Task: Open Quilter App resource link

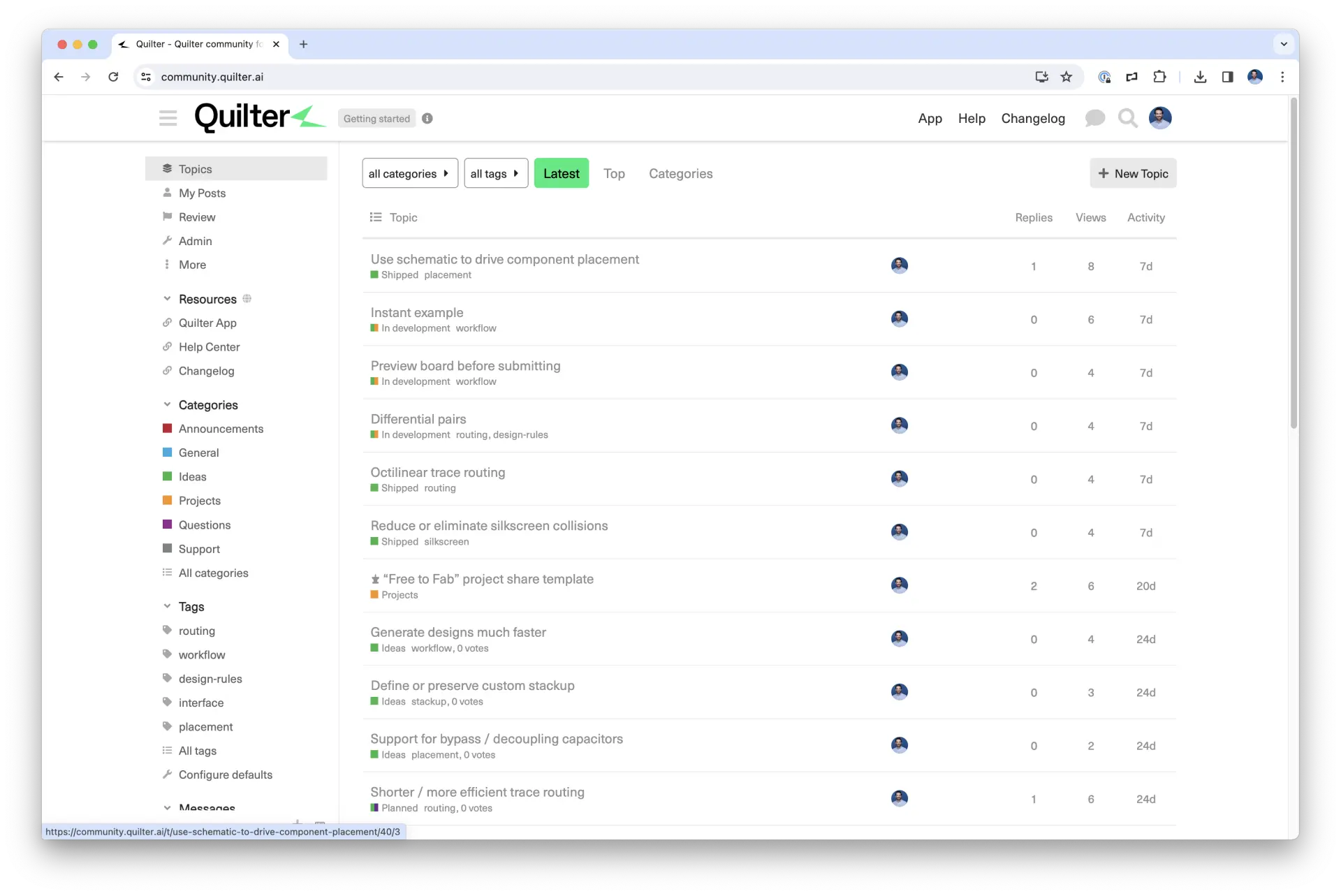Action: coord(207,323)
